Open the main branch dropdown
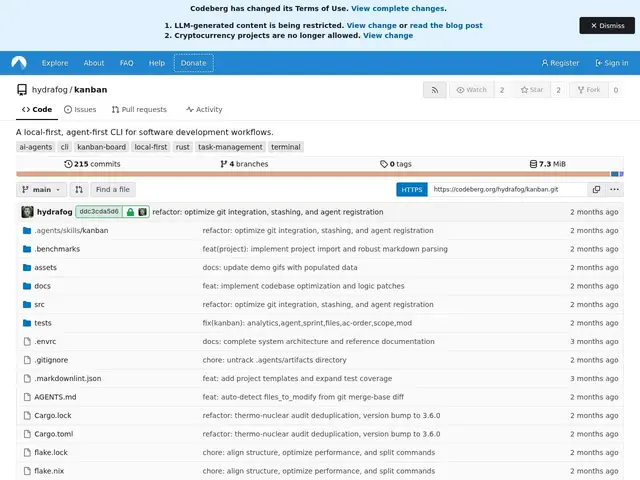The image size is (640, 480). pos(41,189)
